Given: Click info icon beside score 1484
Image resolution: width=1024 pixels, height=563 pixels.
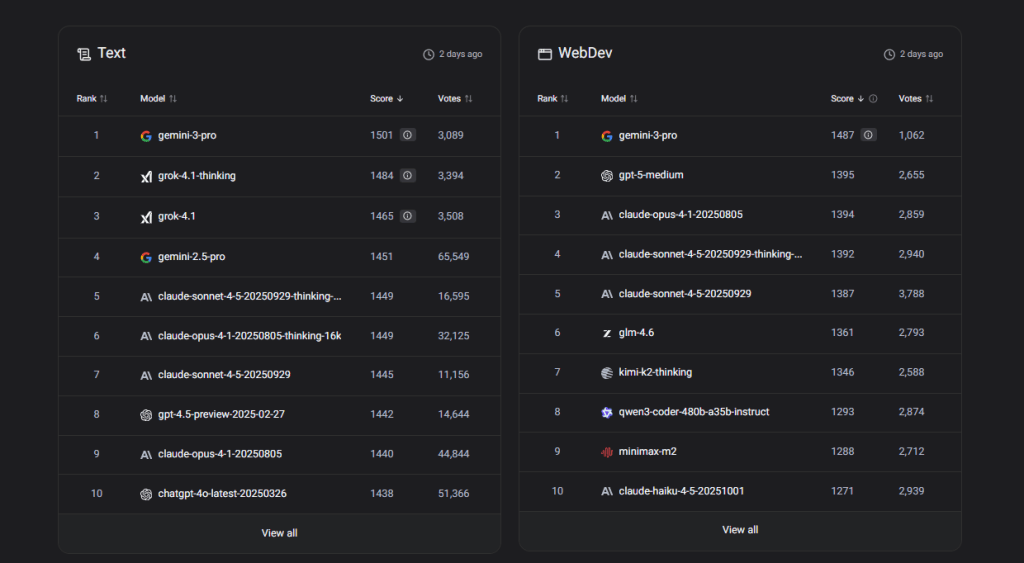Looking at the screenshot, I should pyautogui.click(x=408, y=176).
